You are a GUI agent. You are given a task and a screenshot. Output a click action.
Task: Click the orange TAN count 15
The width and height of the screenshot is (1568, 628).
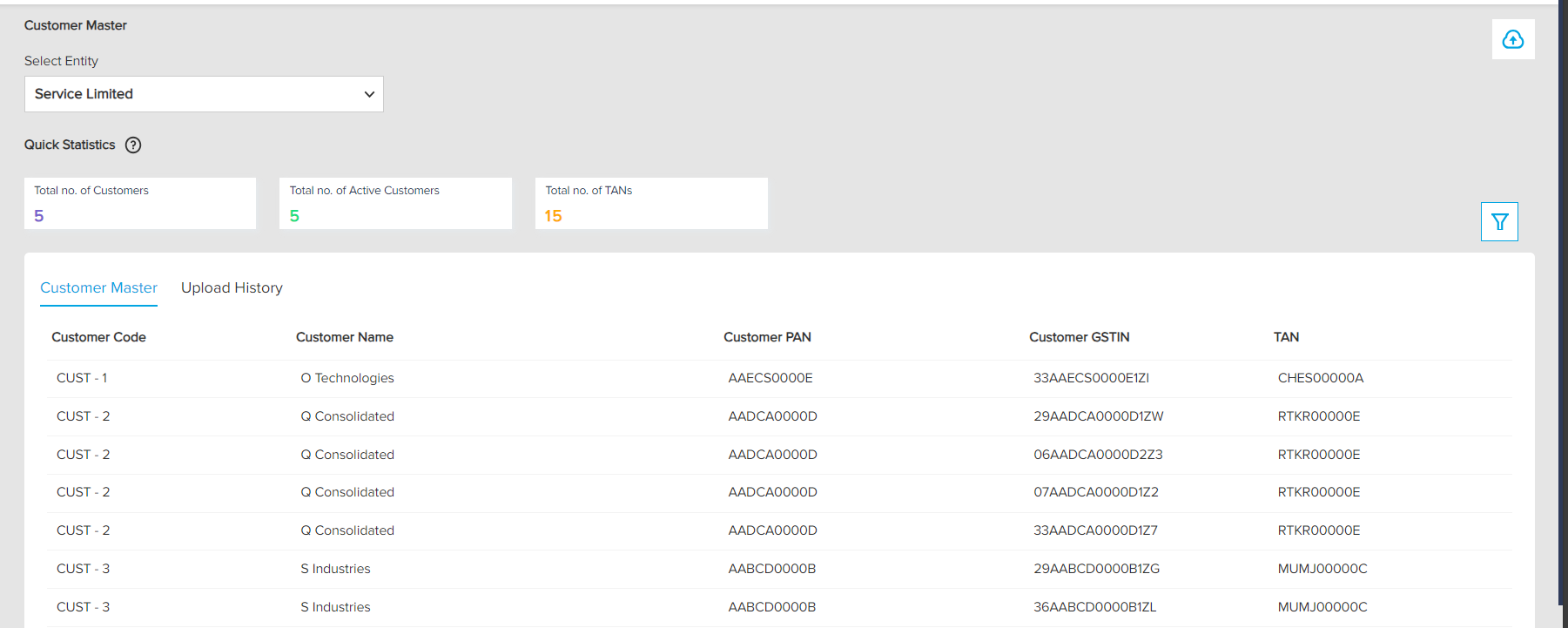pos(554,216)
